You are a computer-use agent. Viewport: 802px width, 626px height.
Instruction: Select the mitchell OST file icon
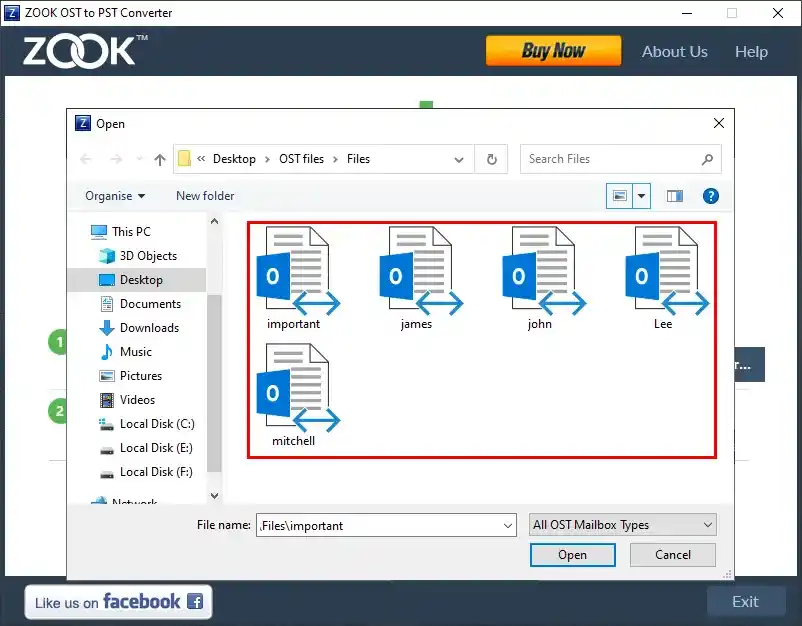(x=298, y=388)
